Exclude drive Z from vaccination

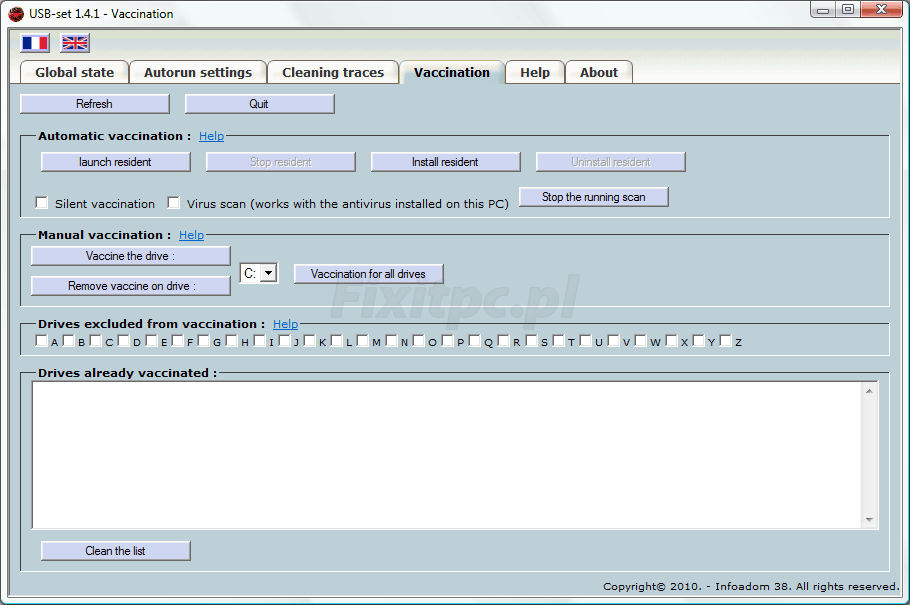[x=725, y=341]
